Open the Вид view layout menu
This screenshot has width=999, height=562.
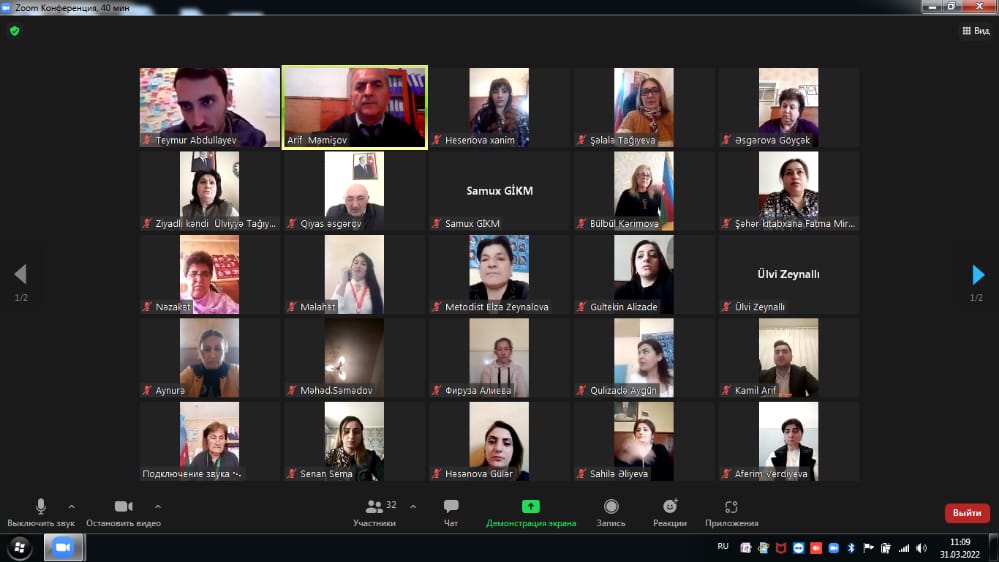[x=975, y=31]
